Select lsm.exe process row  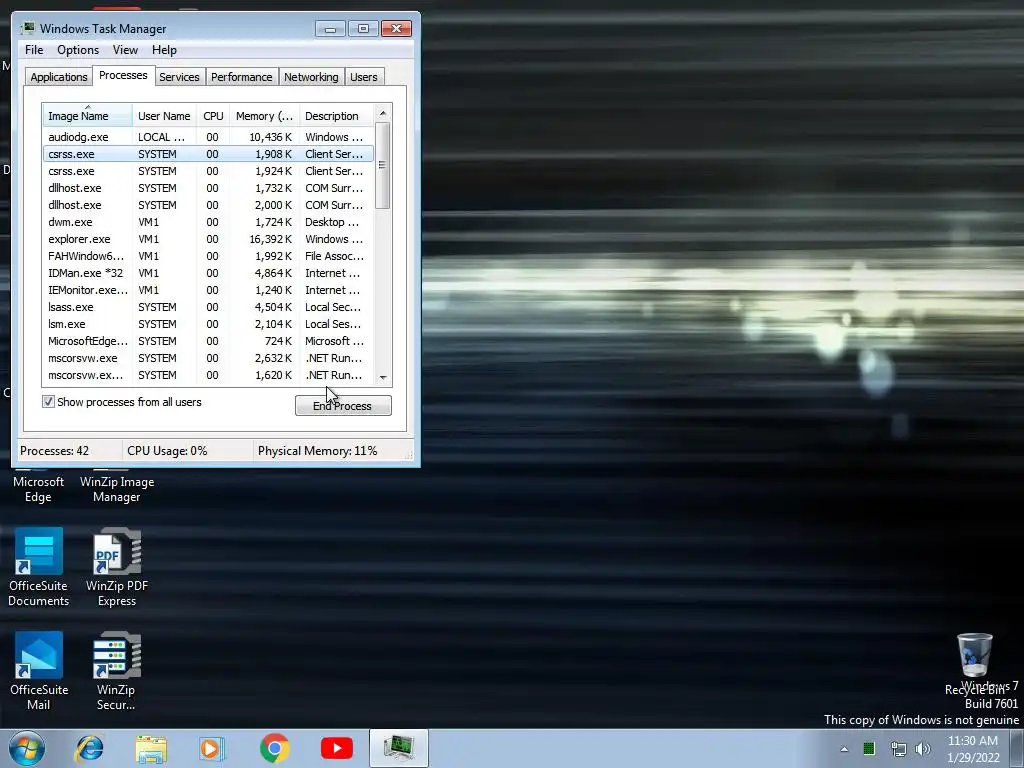208,324
